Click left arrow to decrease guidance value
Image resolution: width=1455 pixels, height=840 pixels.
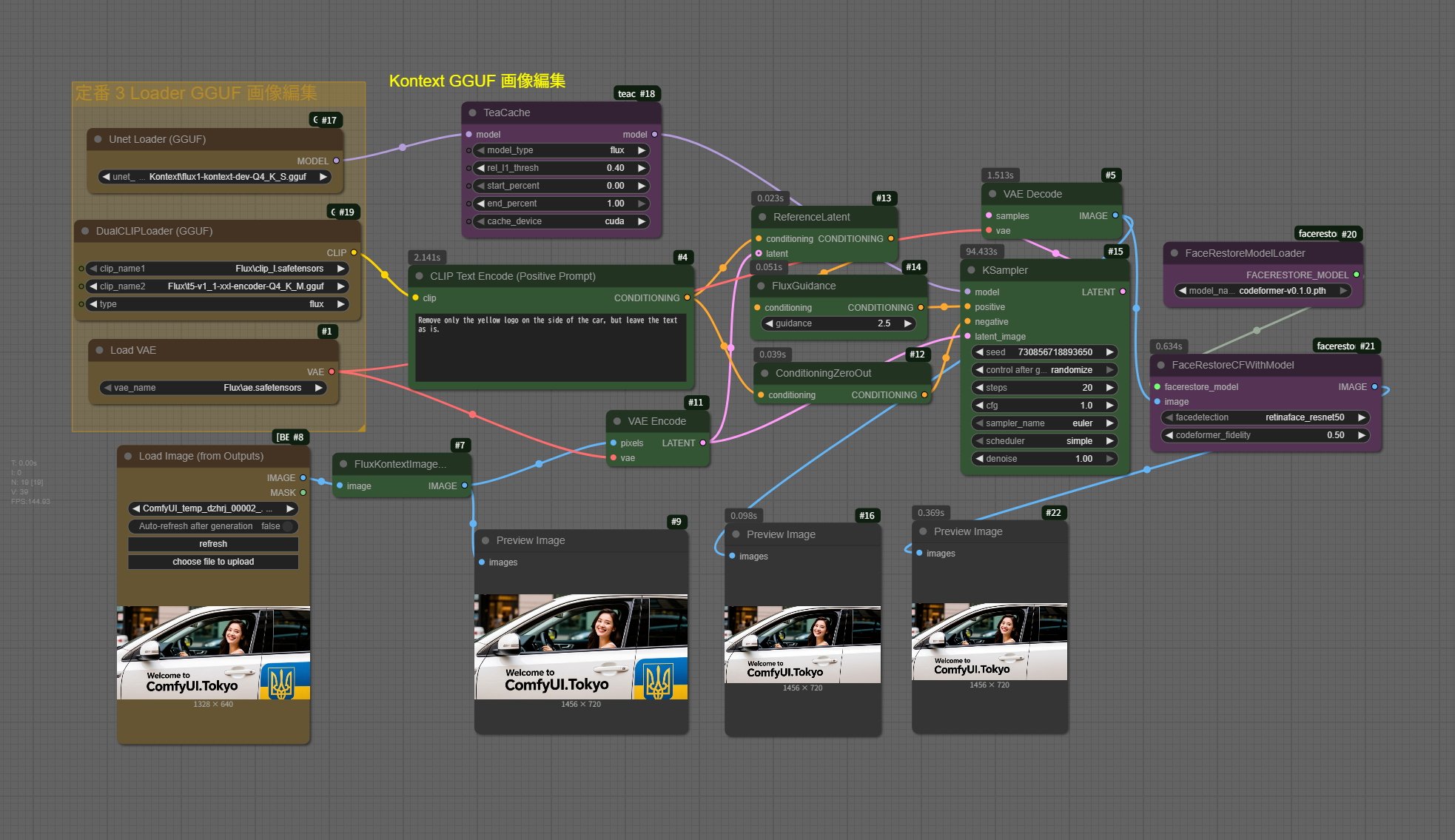769,323
